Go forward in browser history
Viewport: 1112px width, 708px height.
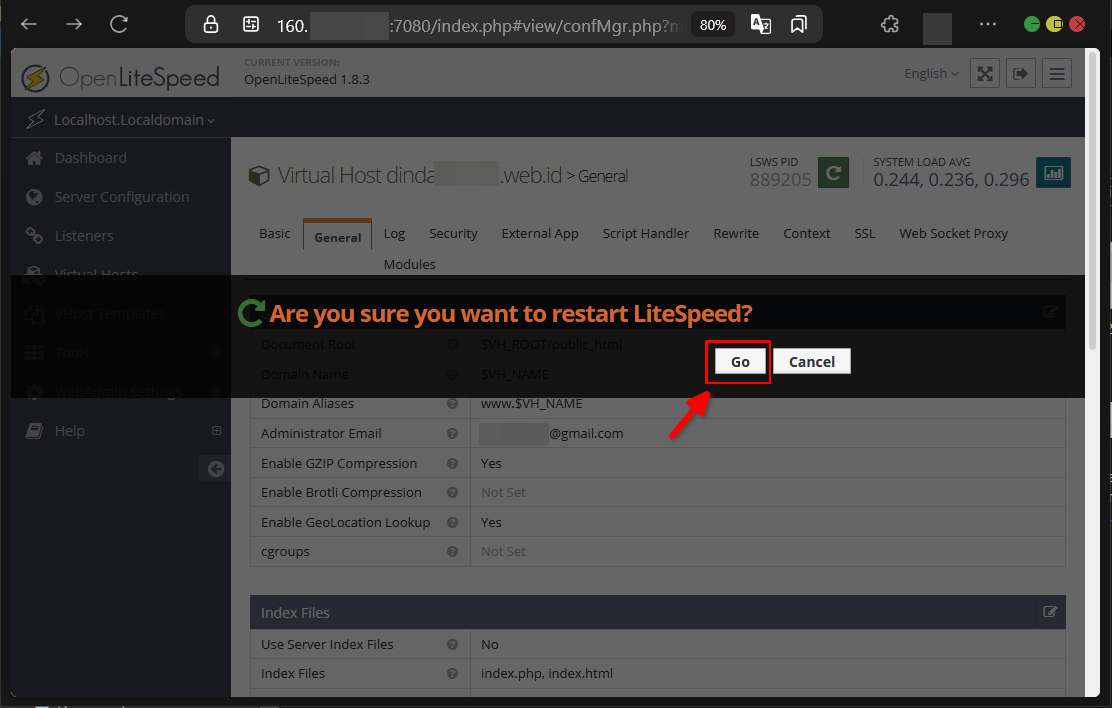(x=74, y=25)
